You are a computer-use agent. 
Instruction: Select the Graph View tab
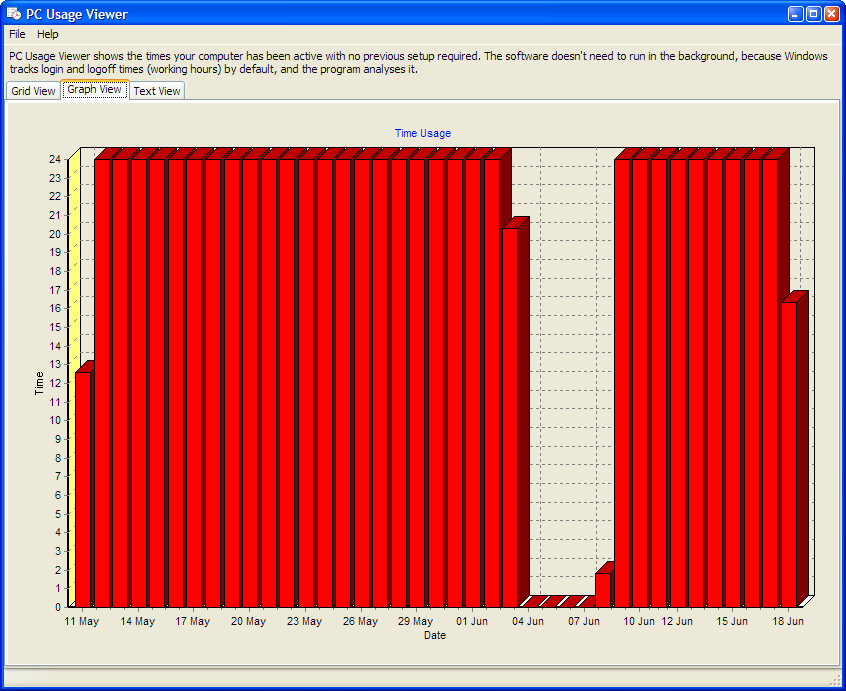pos(94,89)
